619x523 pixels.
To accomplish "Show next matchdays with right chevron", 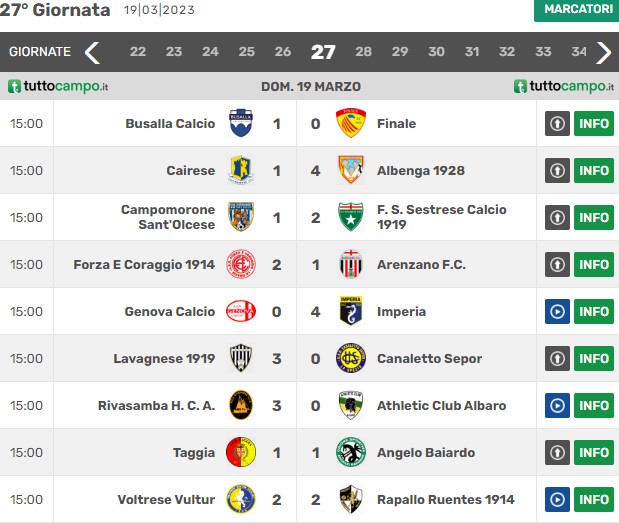I will coord(603,52).
